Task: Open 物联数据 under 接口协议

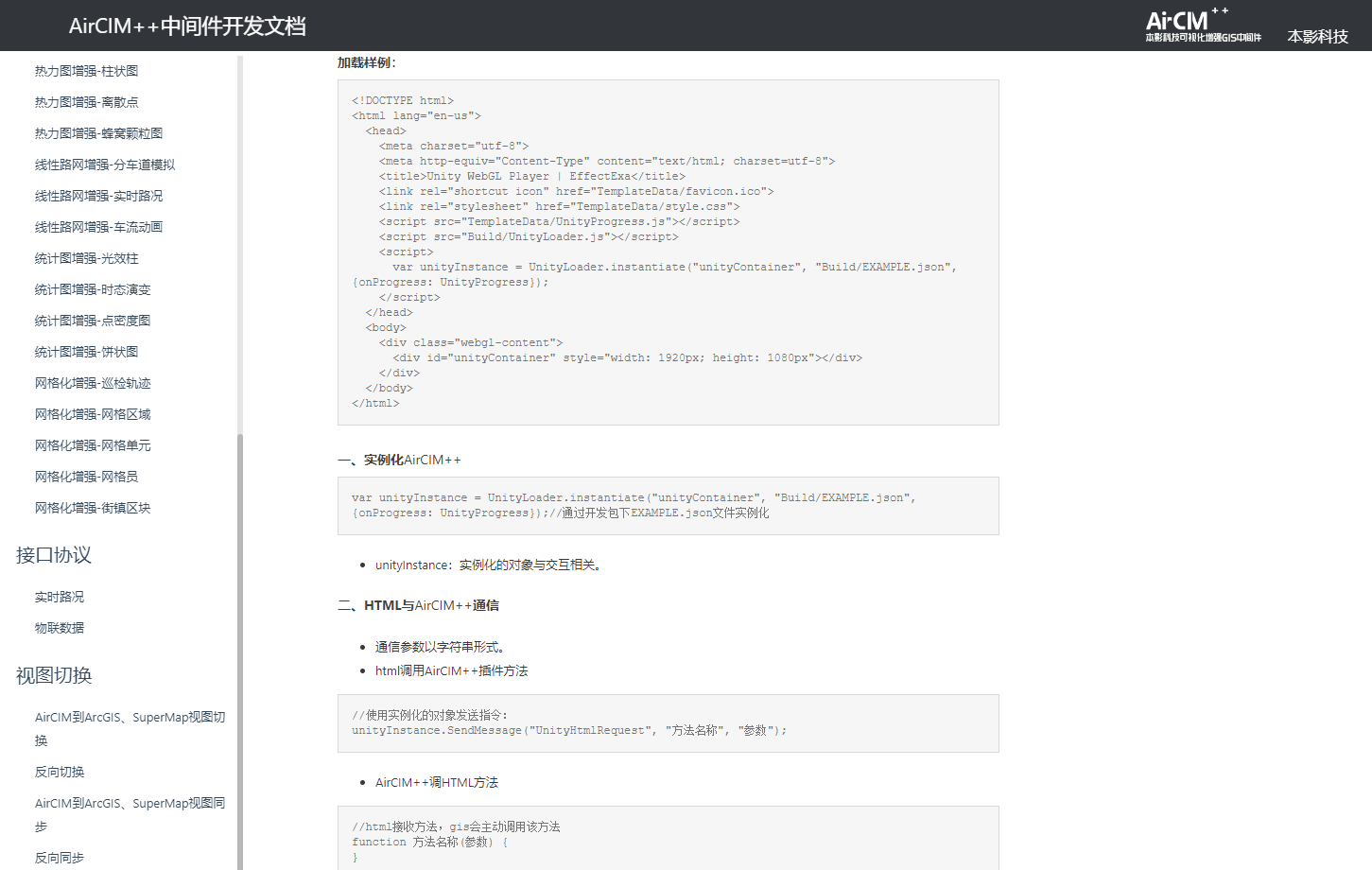Action: [60, 628]
